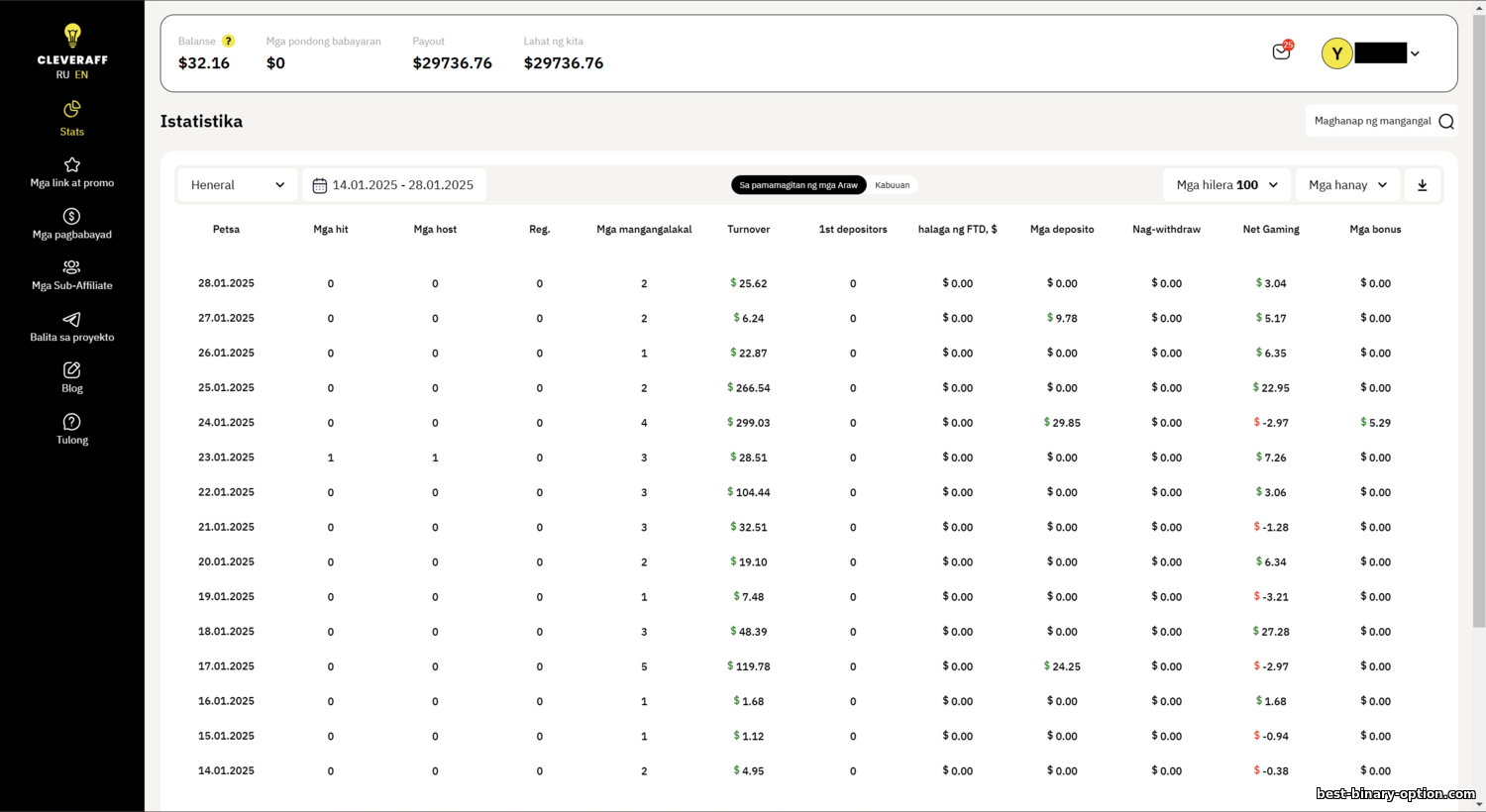Viewport: 1486px width, 812px height.
Task: Click date range 14.01.2025 - 28.01.2025 field
Action: click(394, 185)
